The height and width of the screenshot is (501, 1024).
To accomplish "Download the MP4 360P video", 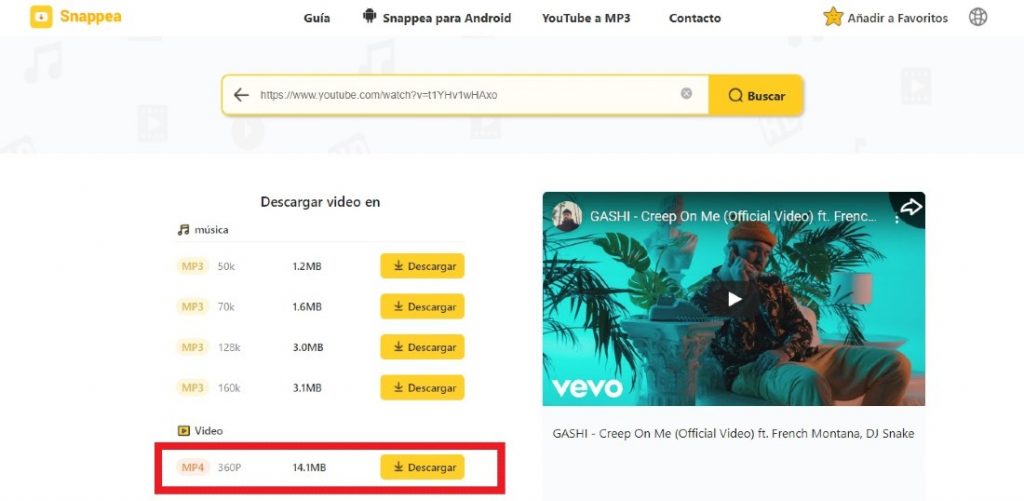I will pyautogui.click(x=423, y=467).
